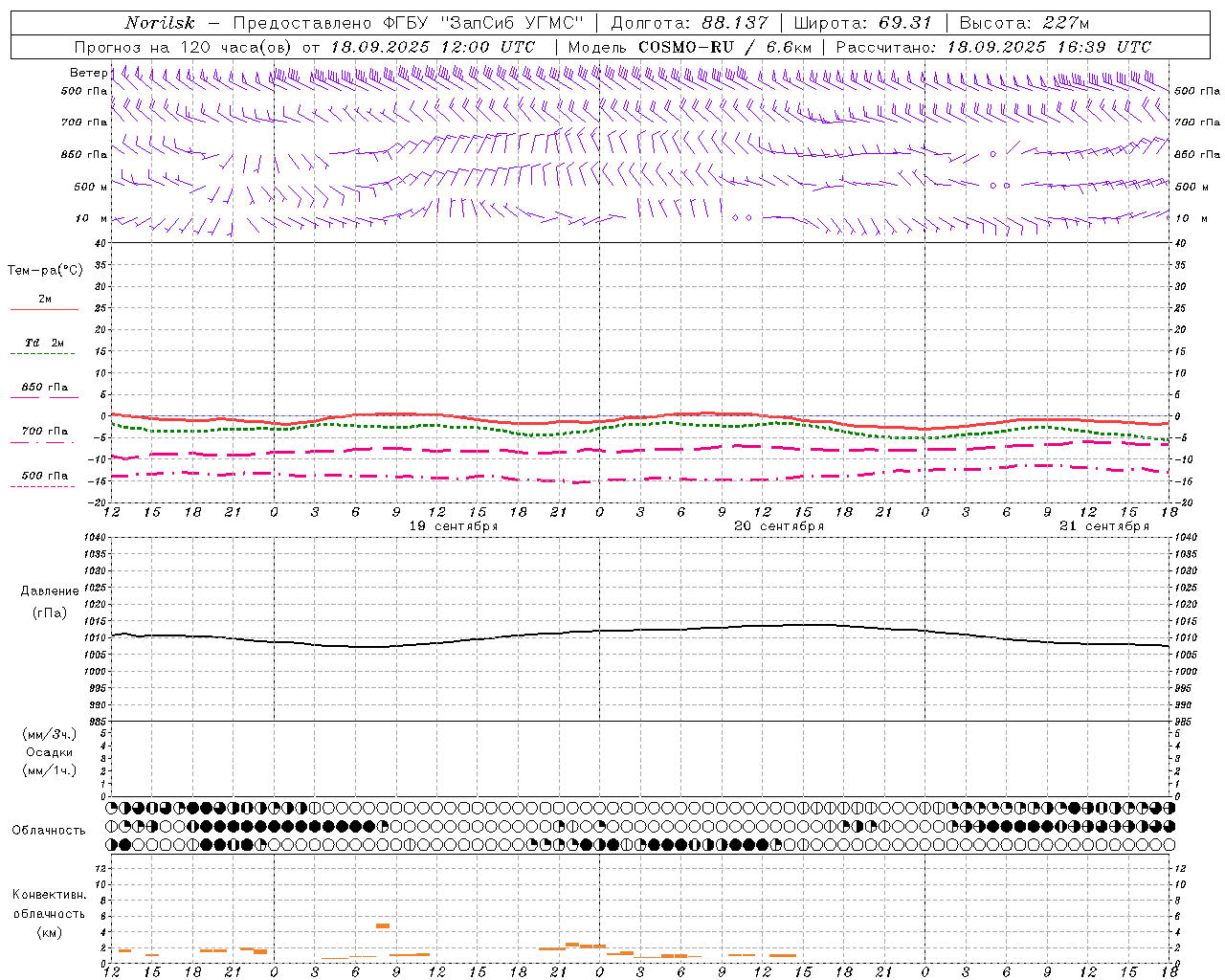The width and height of the screenshot is (1225, 980).
Task: Click the Модель COSMO-RU / 6.6км label
Action: click(x=690, y=47)
